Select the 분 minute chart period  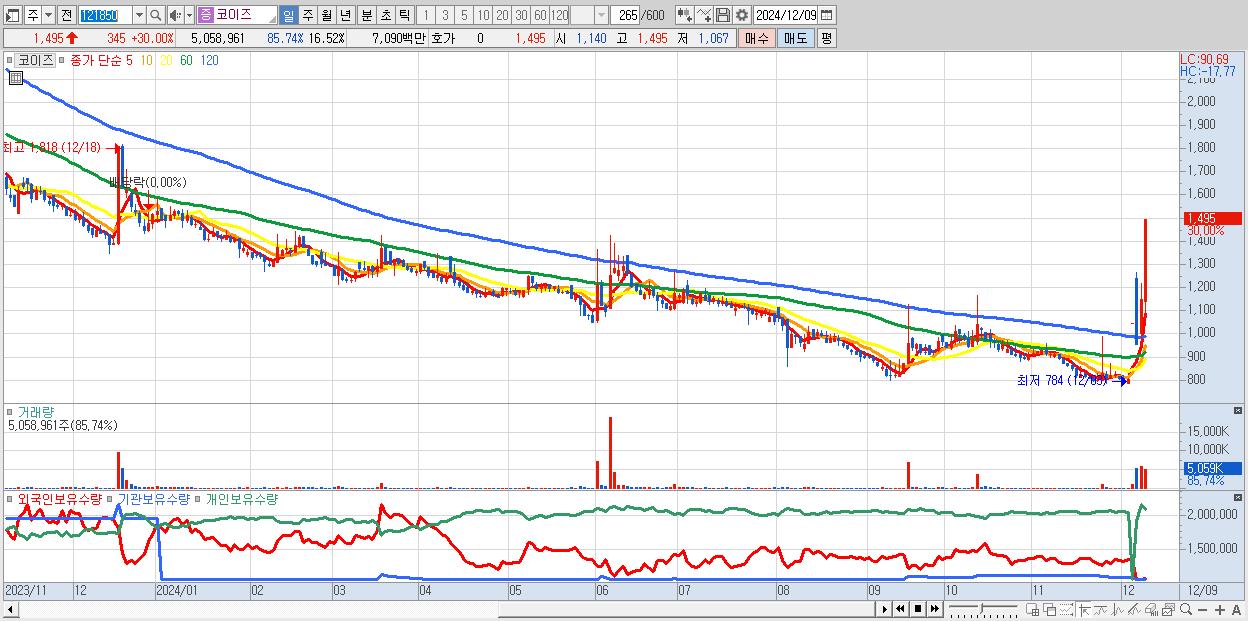pyautogui.click(x=366, y=15)
